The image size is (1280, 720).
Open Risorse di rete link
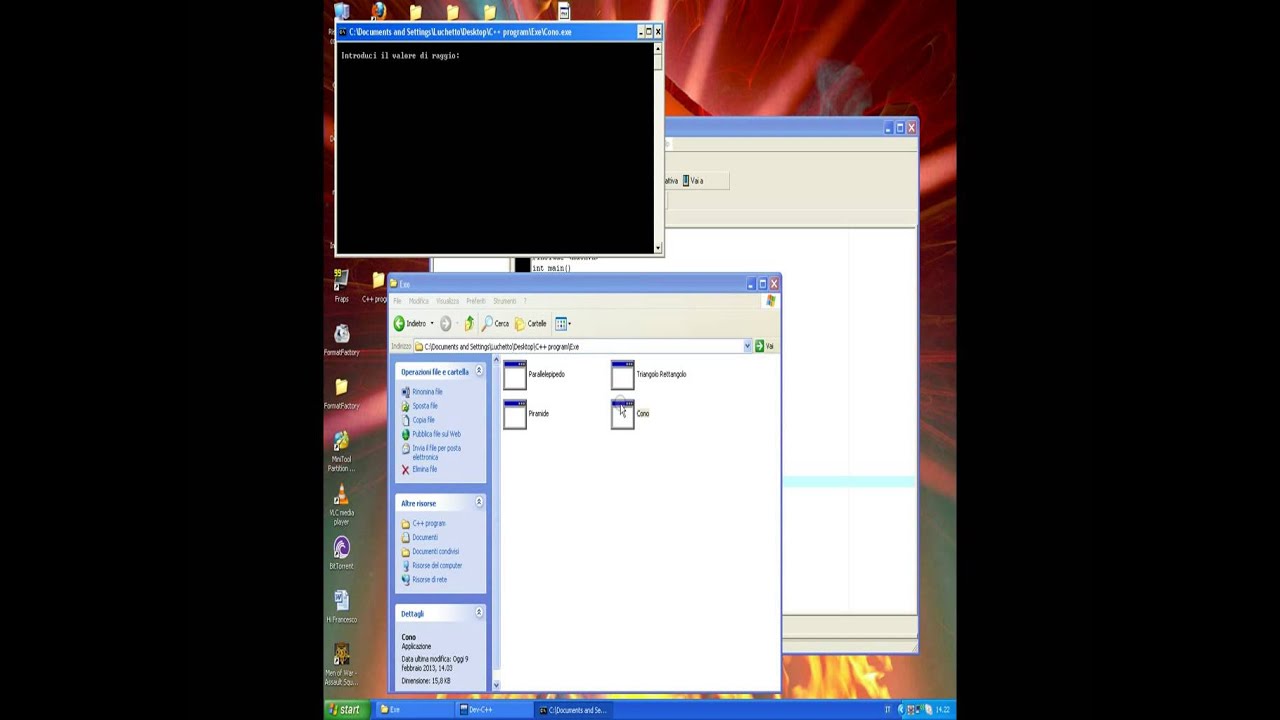429,579
